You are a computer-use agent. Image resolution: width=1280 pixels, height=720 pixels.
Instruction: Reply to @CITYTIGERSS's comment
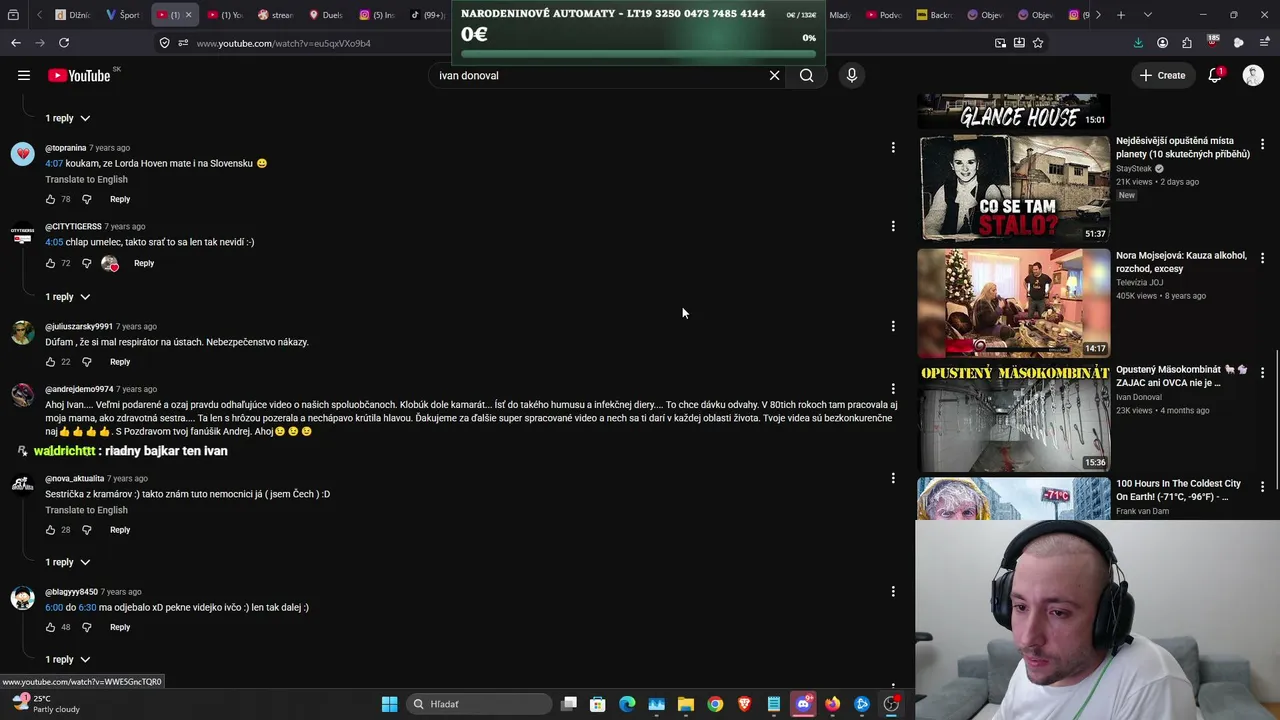click(x=144, y=263)
